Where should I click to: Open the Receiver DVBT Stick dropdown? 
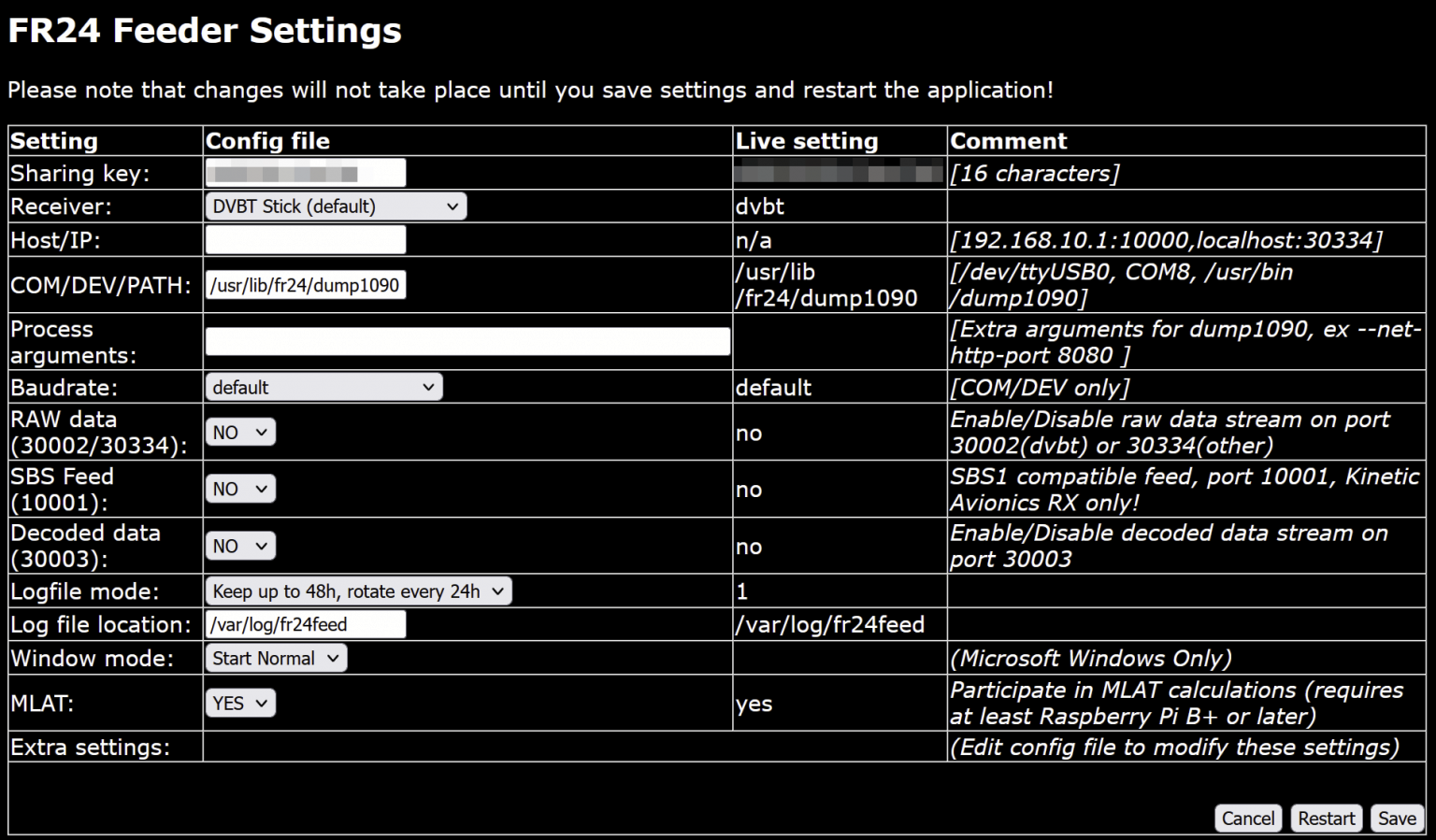[336, 206]
